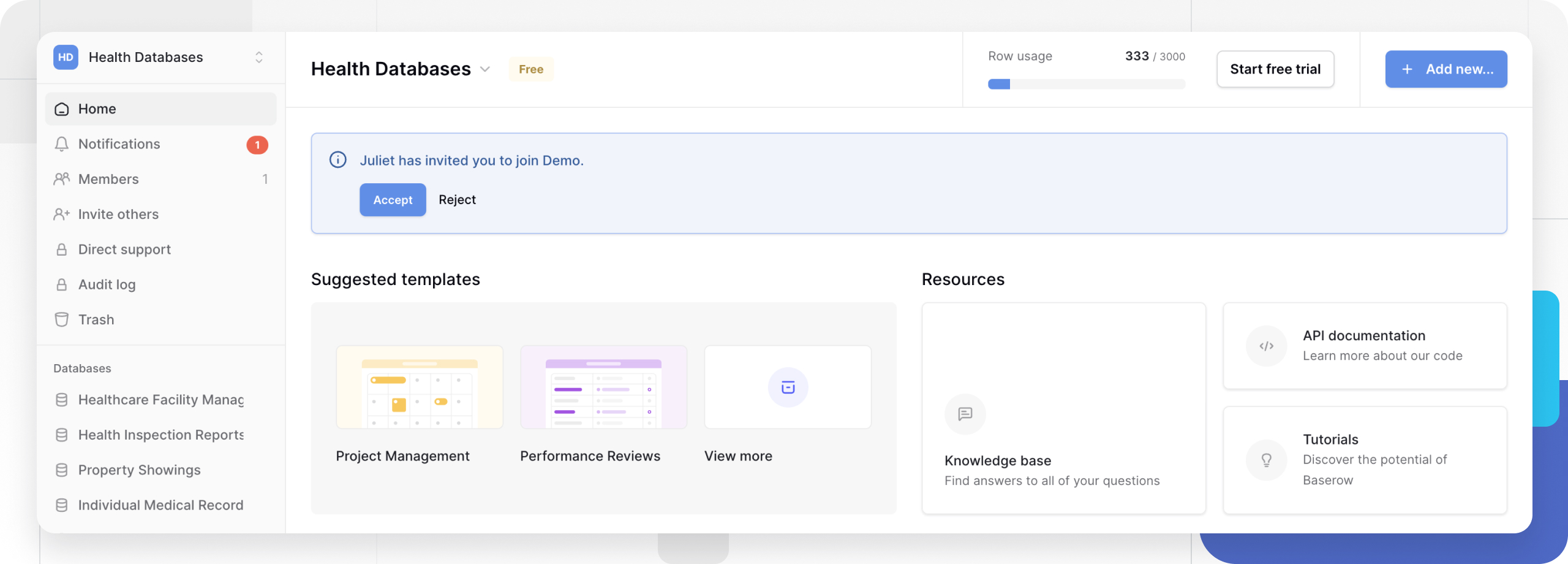Viewport: 1568px width, 564px height.
Task: Click the Start free trial button
Action: point(1275,69)
